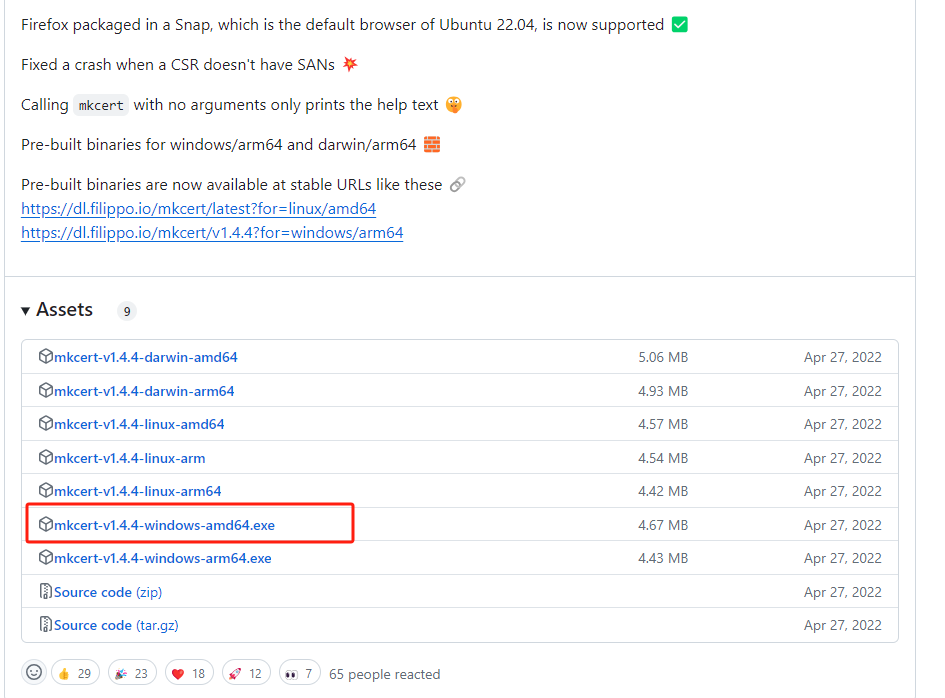The width and height of the screenshot is (945, 698).
Task: Click the package icon beside mkcert-v1.4.4-windows-arm64.exe
Action: [46, 557]
